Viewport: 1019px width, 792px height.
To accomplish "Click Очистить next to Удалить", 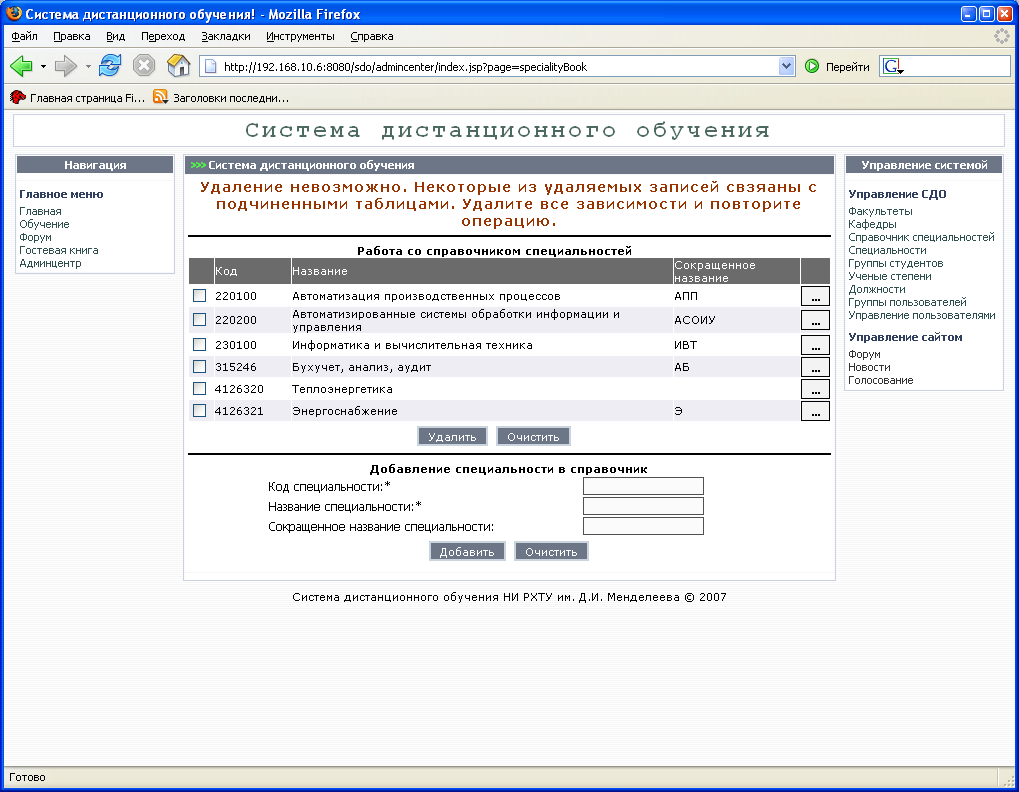I will [533, 437].
